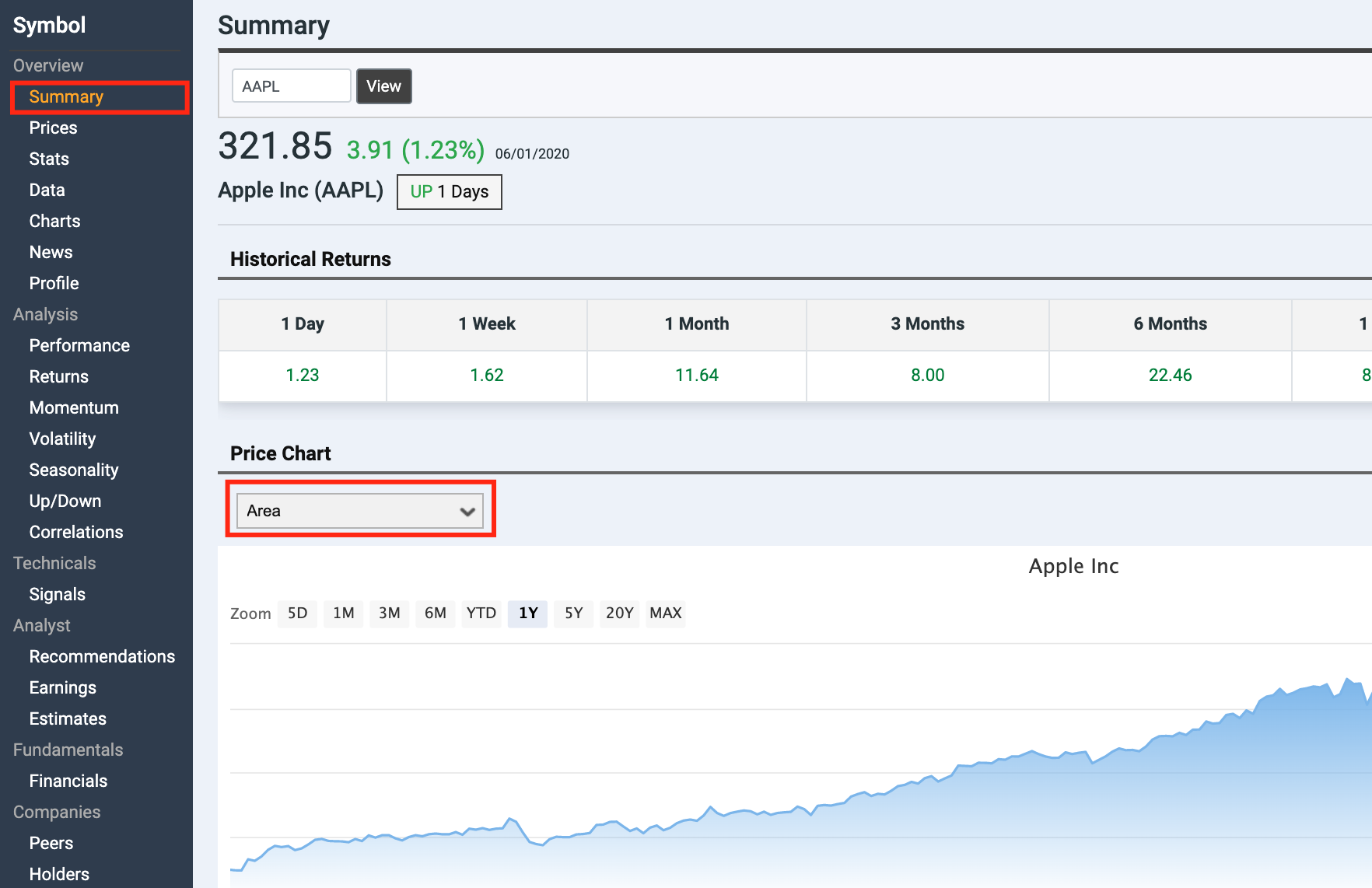The height and width of the screenshot is (888, 1372).
Task: Click the 3.91 (1.23%) change text
Action: (415, 150)
